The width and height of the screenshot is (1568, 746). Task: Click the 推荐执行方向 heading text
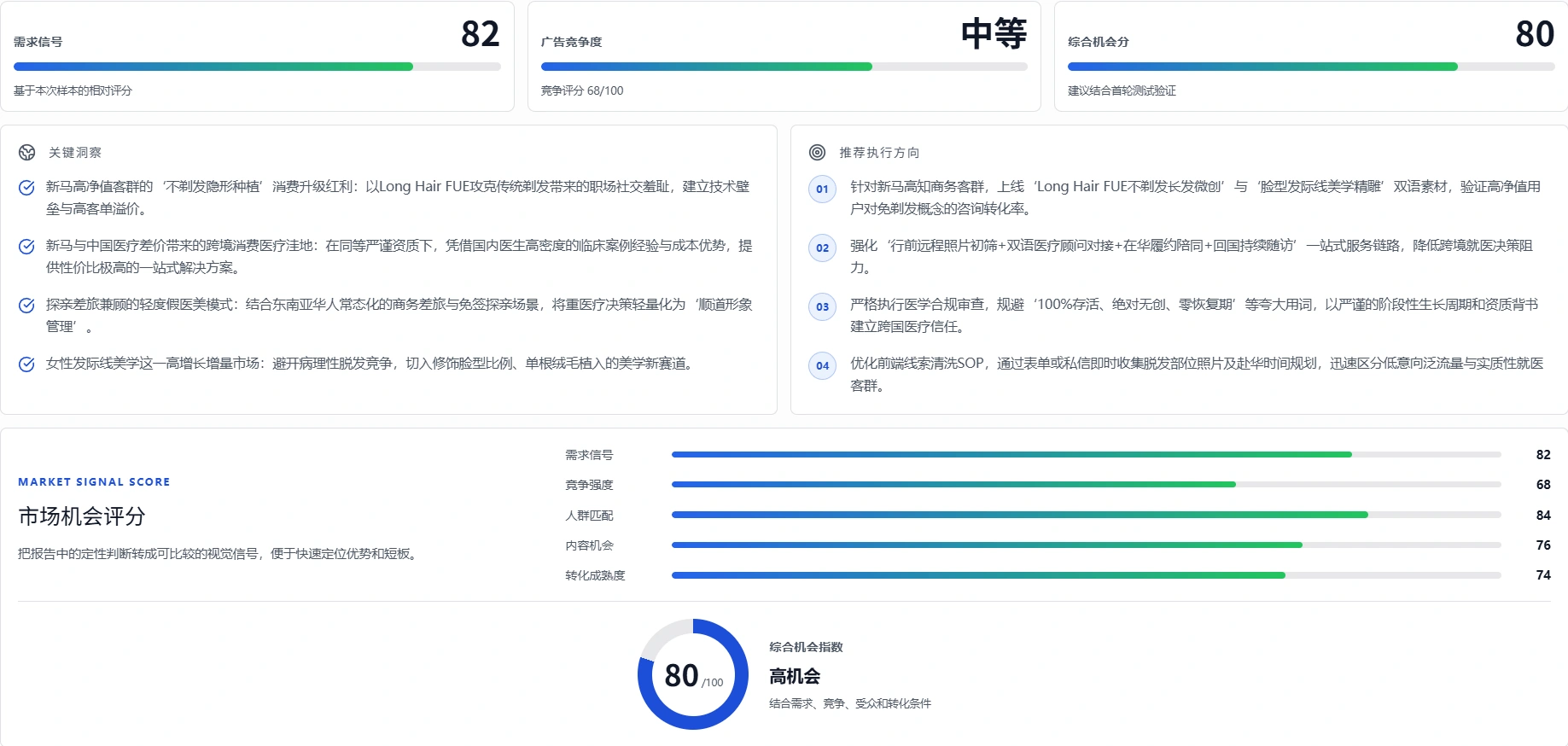coord(879,153)
